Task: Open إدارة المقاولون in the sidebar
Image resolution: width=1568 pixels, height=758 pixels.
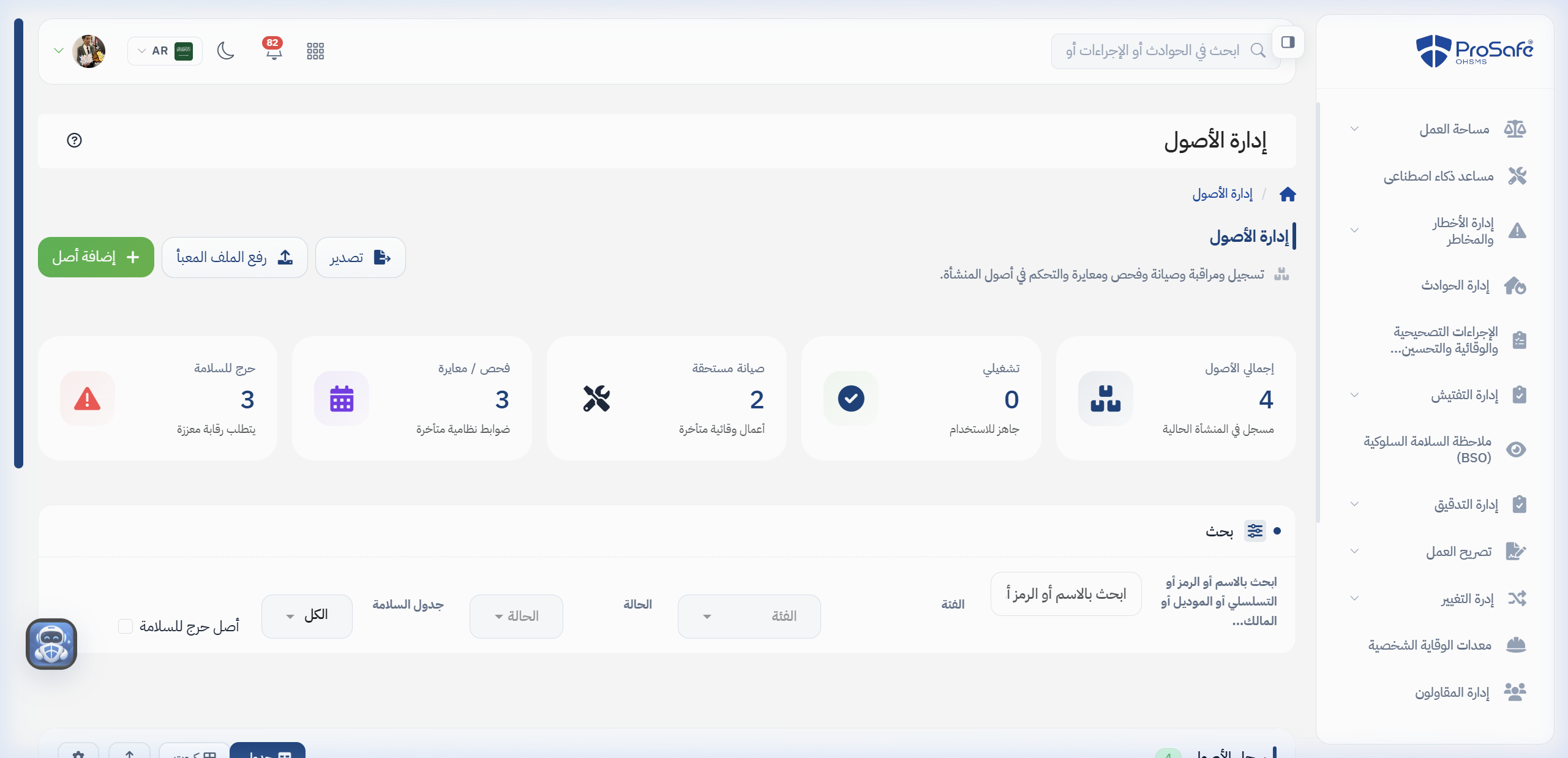Action: 1438,692
